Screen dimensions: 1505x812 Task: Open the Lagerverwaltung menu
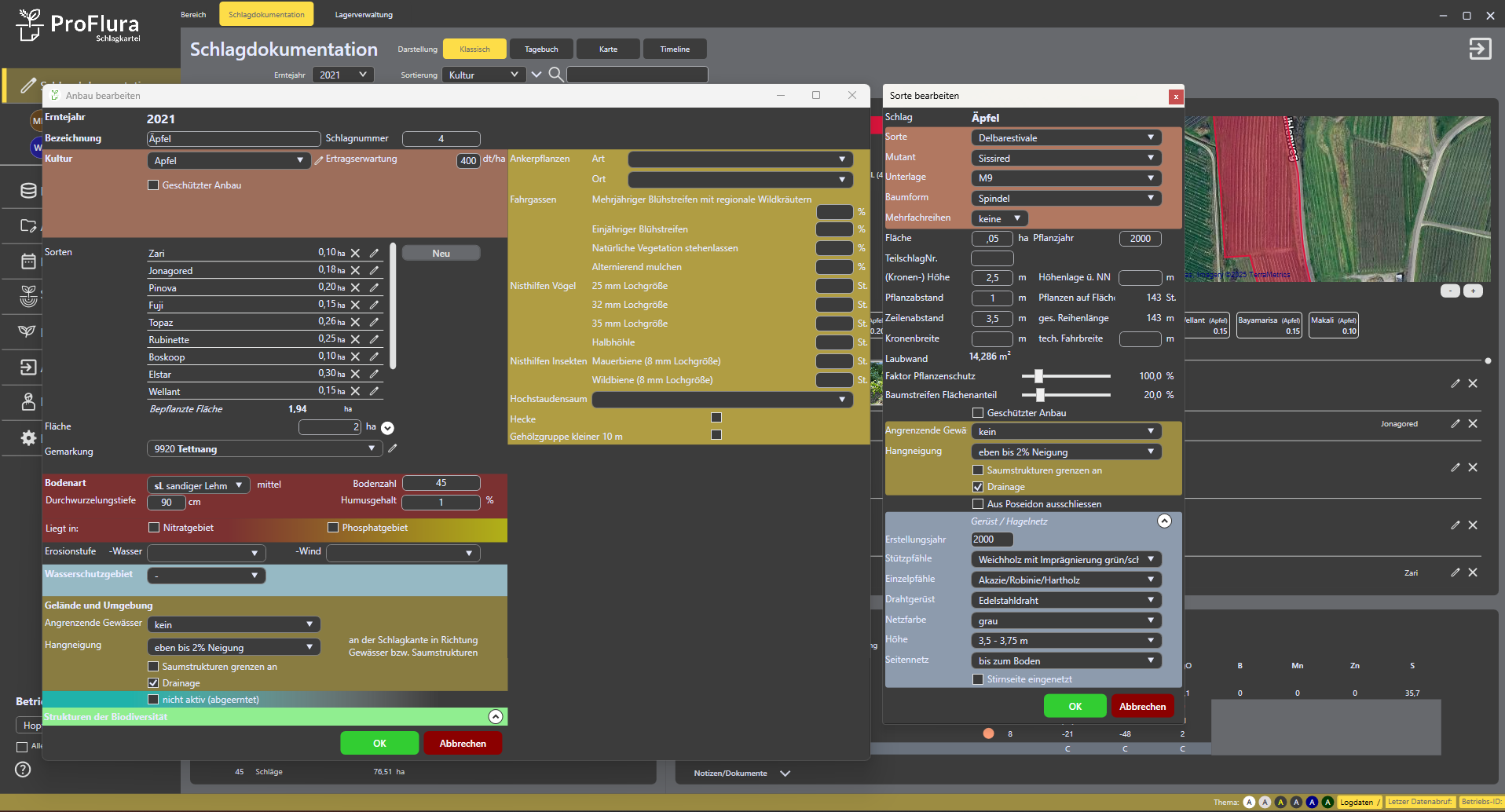[364, 15]
